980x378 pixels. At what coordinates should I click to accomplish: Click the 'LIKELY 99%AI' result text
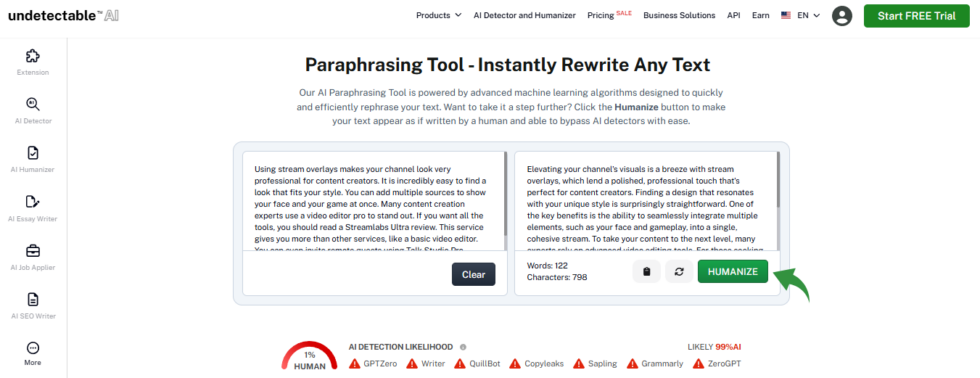click(x=714, y=347)
